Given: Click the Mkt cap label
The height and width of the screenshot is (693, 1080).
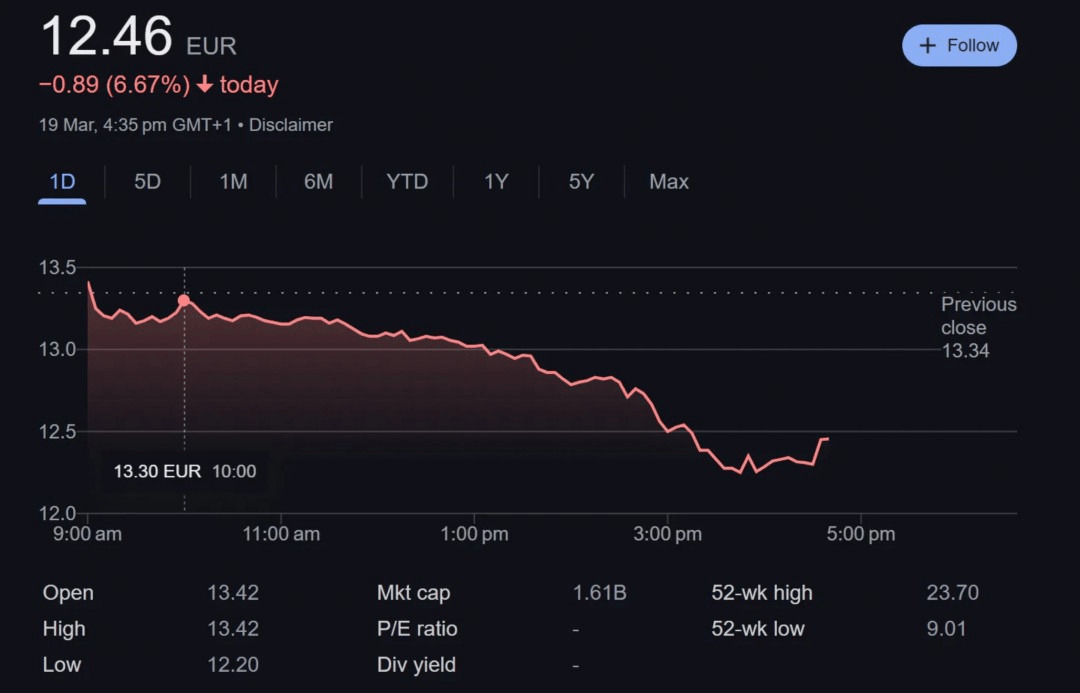Looking at the screenshot, I should (x=413, y=593).
